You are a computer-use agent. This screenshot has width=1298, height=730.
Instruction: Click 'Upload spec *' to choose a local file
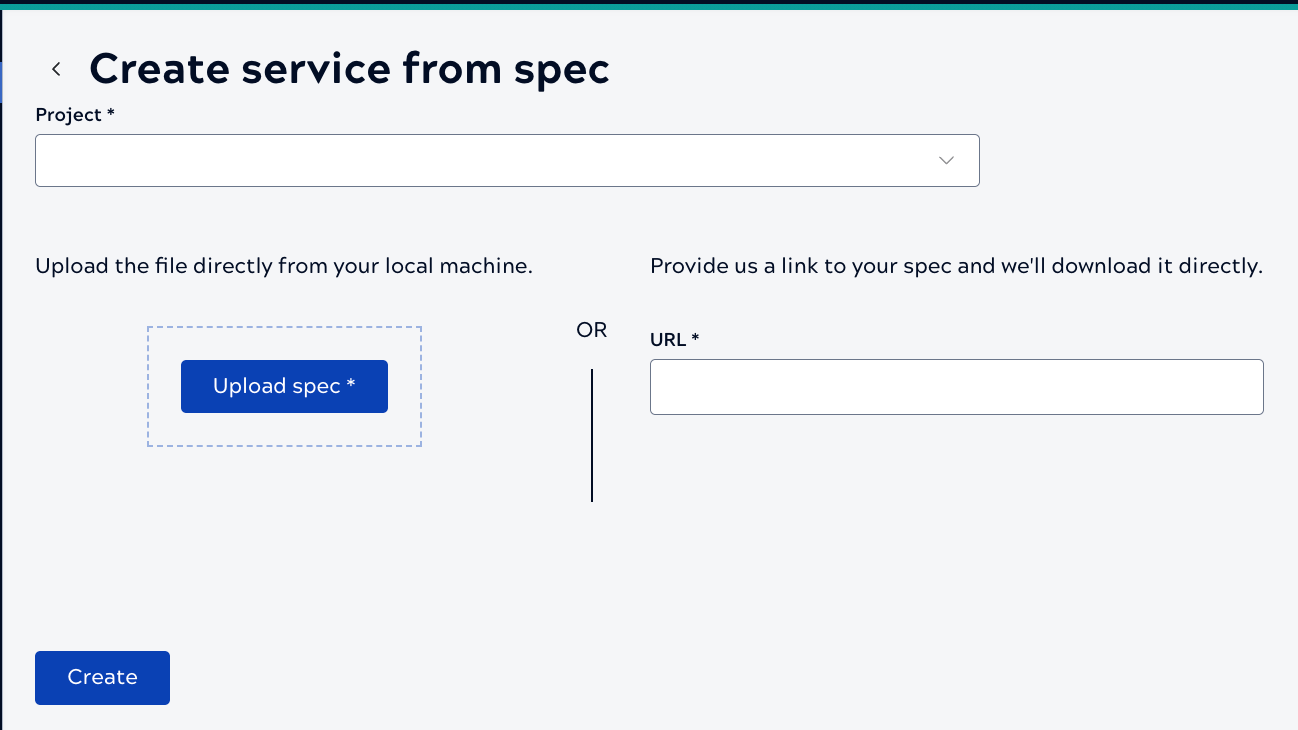(x=284, y=386)
